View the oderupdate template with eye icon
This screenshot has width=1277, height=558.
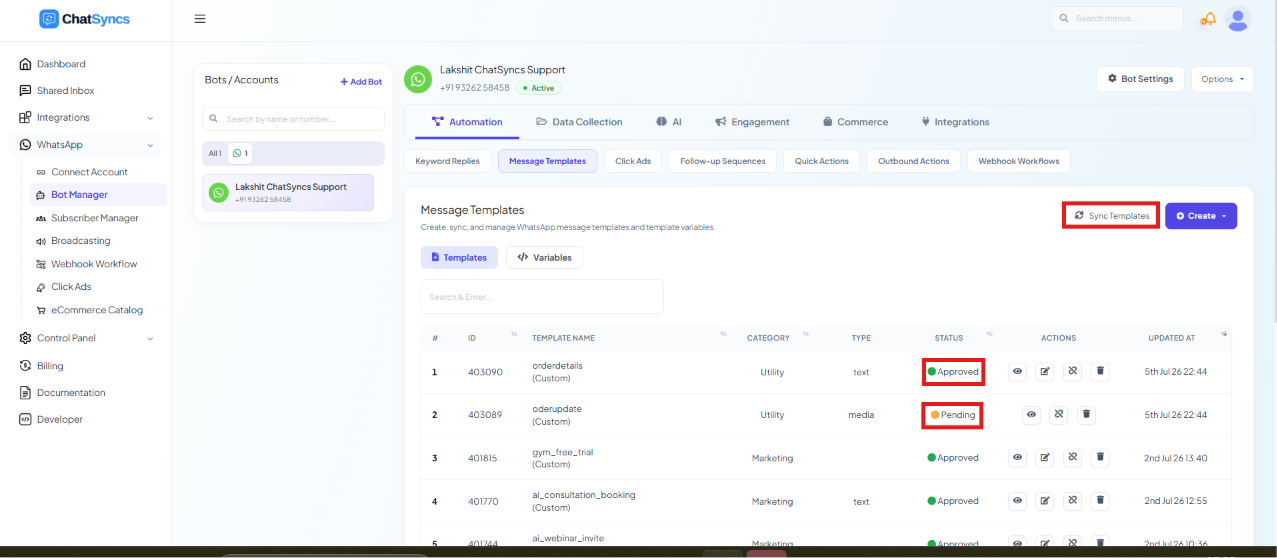tap(1031, 414)
